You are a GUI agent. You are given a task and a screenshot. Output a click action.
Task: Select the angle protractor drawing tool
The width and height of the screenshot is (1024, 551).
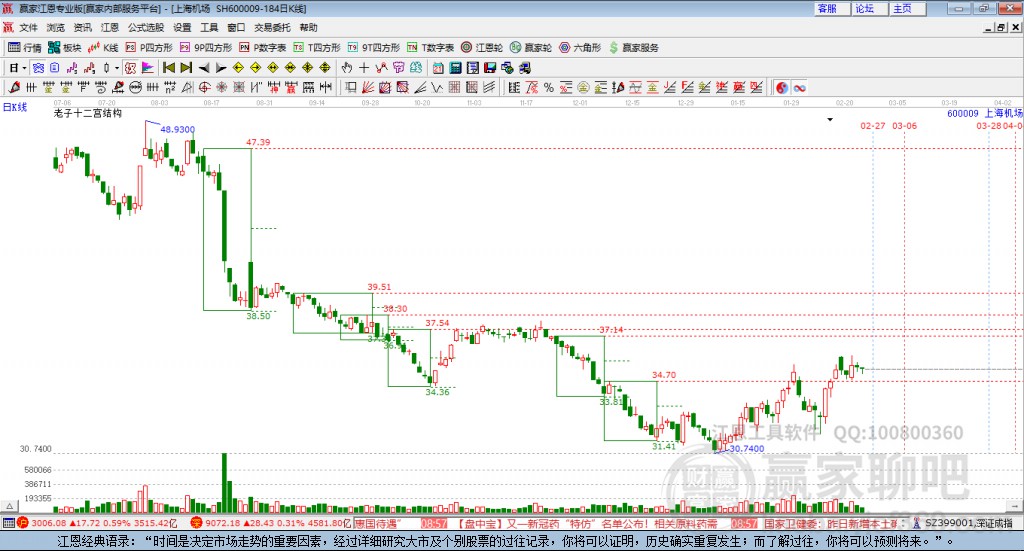[187, 87]
